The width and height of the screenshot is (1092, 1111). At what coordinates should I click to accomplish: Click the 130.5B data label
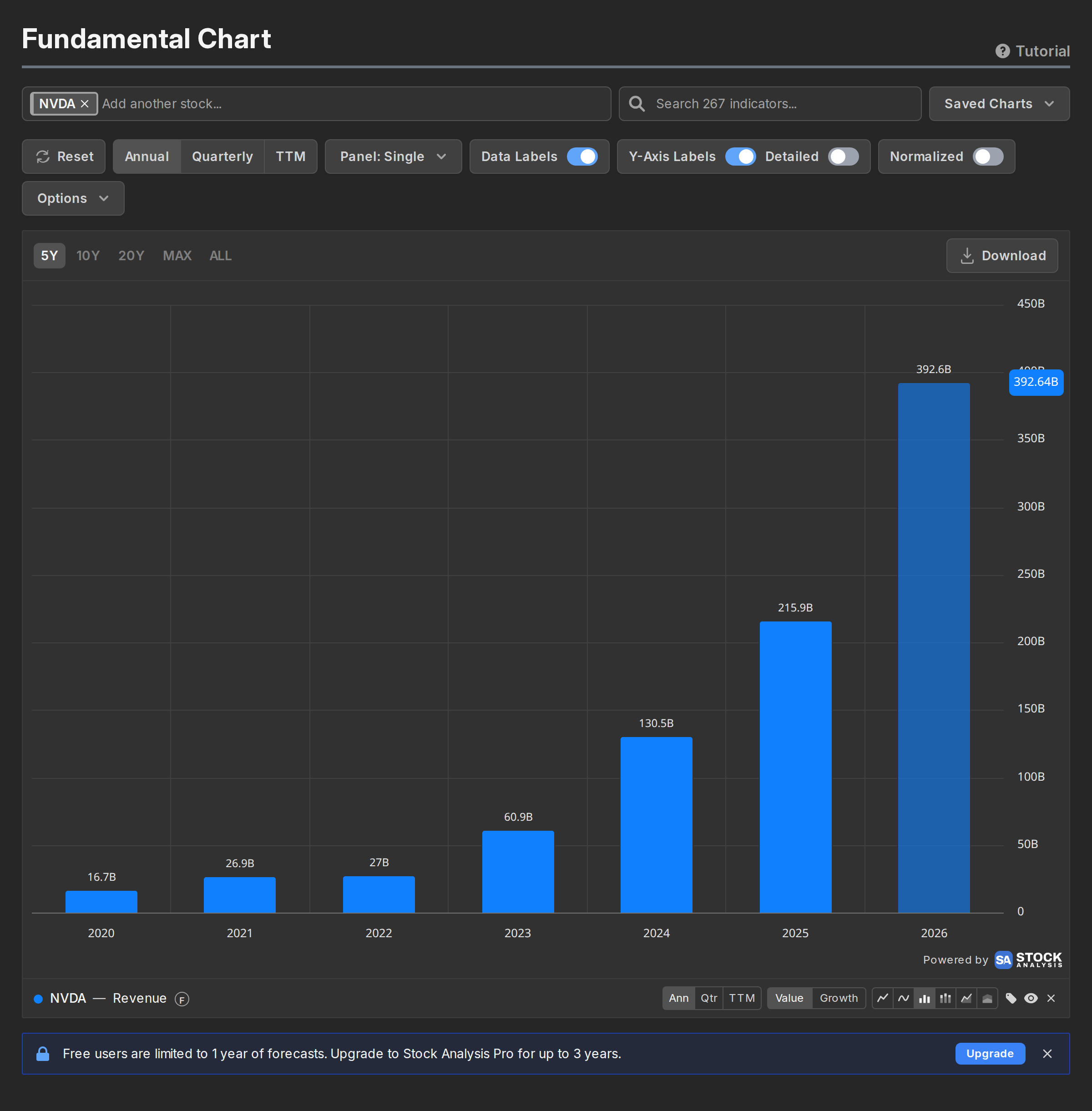tap(656, 724)
